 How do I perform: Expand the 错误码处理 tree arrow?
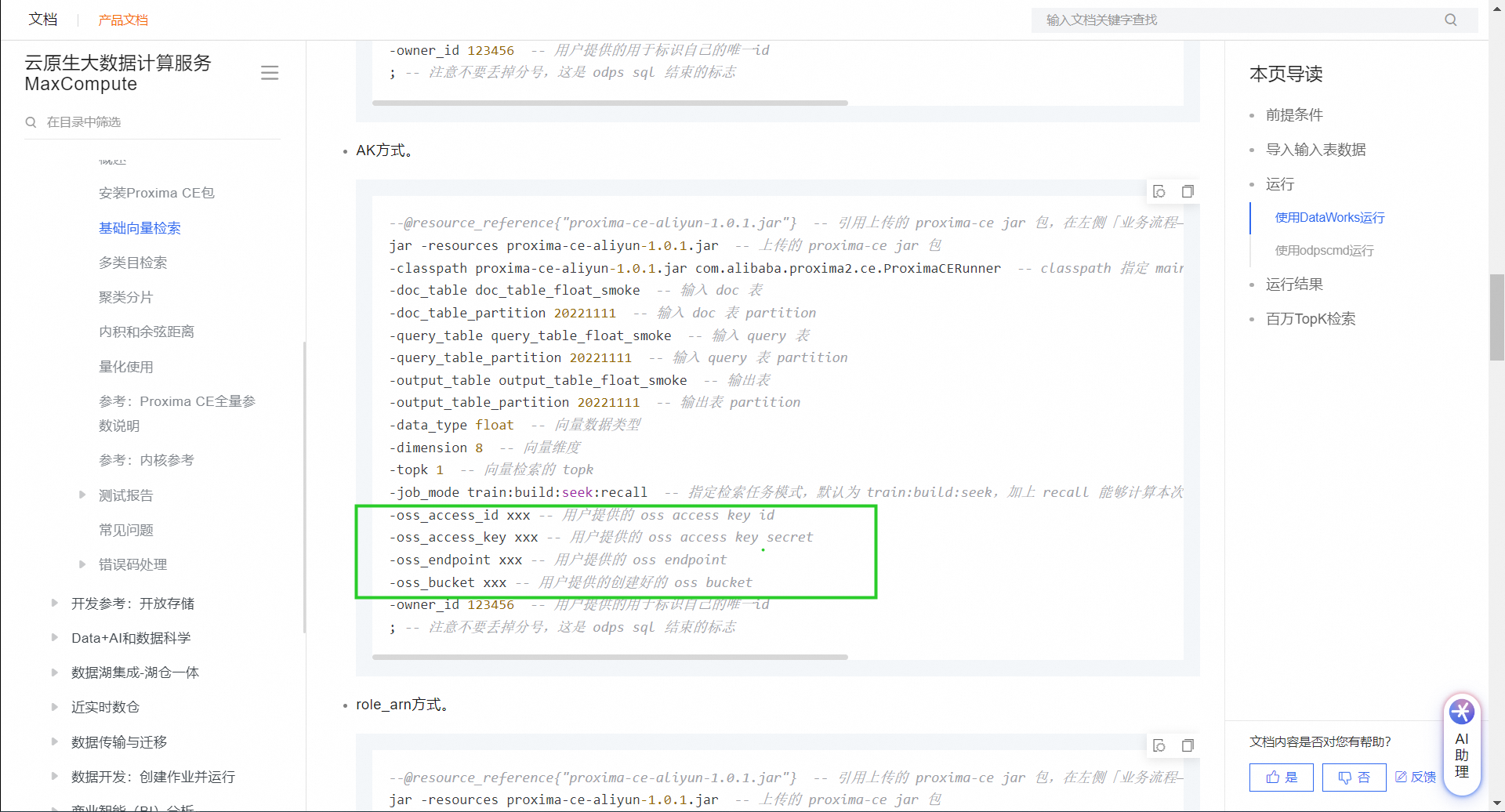(82, 564)
